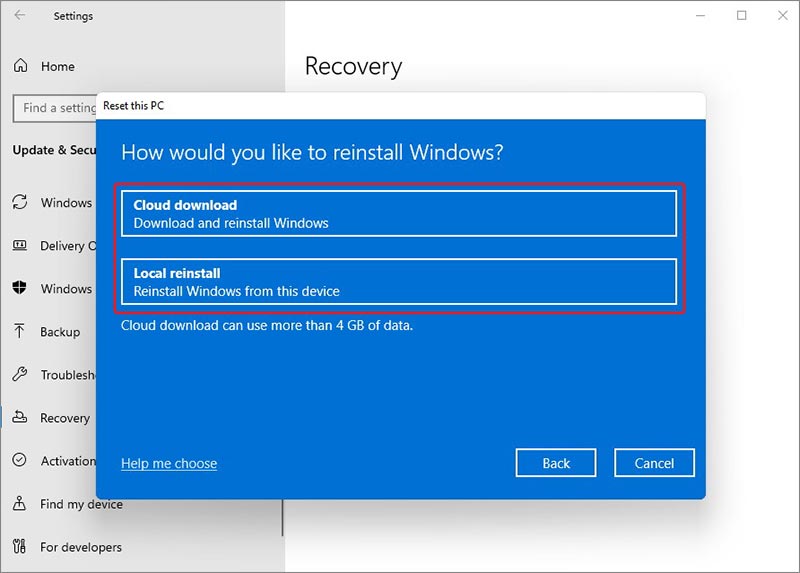800x573 pixels.
Task: Click the Settings window title text
Action: tap(73, 16)
